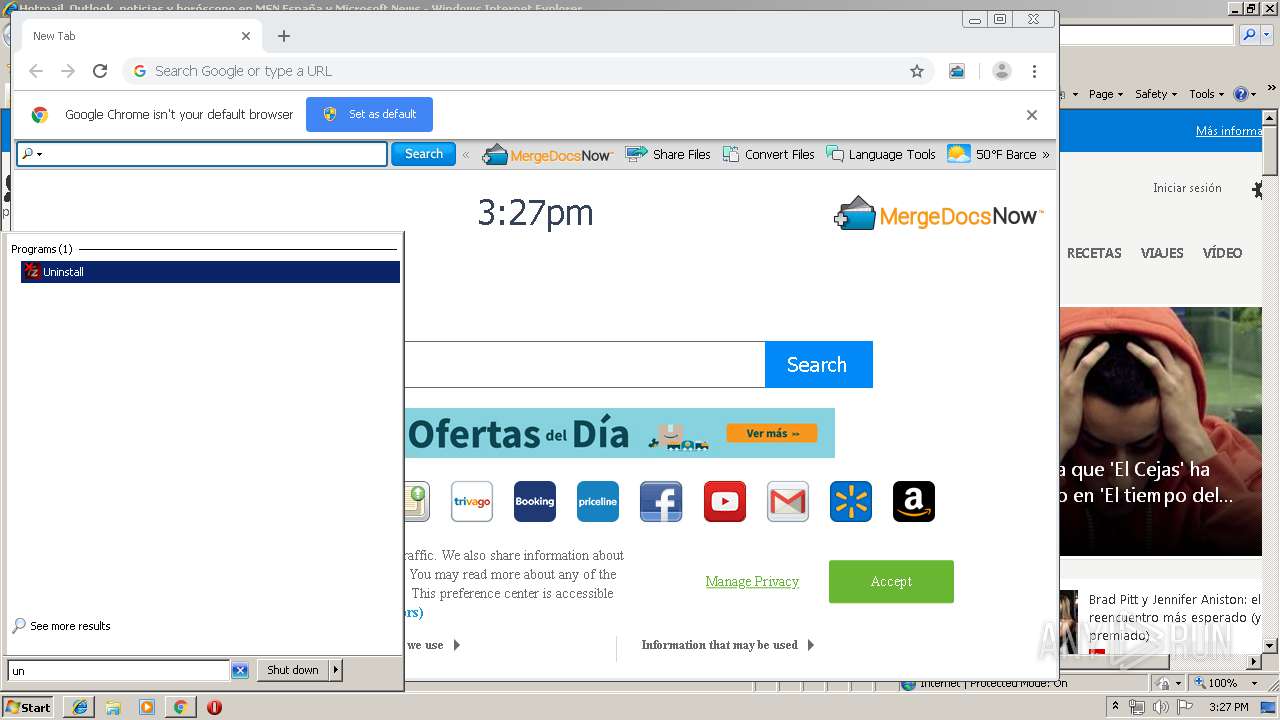Viewport: 1280px width, 720px height.
Task: Go back in Chrome
Action: point(36,71)
